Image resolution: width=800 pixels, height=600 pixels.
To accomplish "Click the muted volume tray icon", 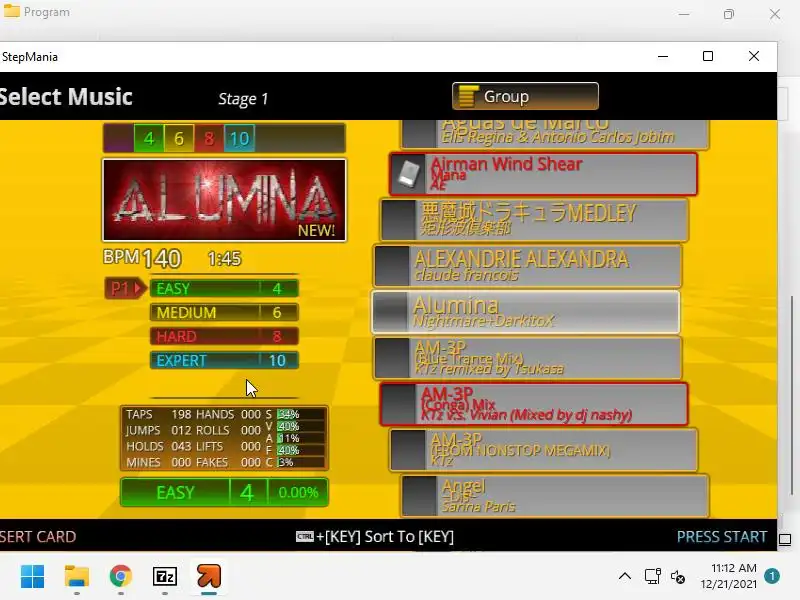I will 678,577.
